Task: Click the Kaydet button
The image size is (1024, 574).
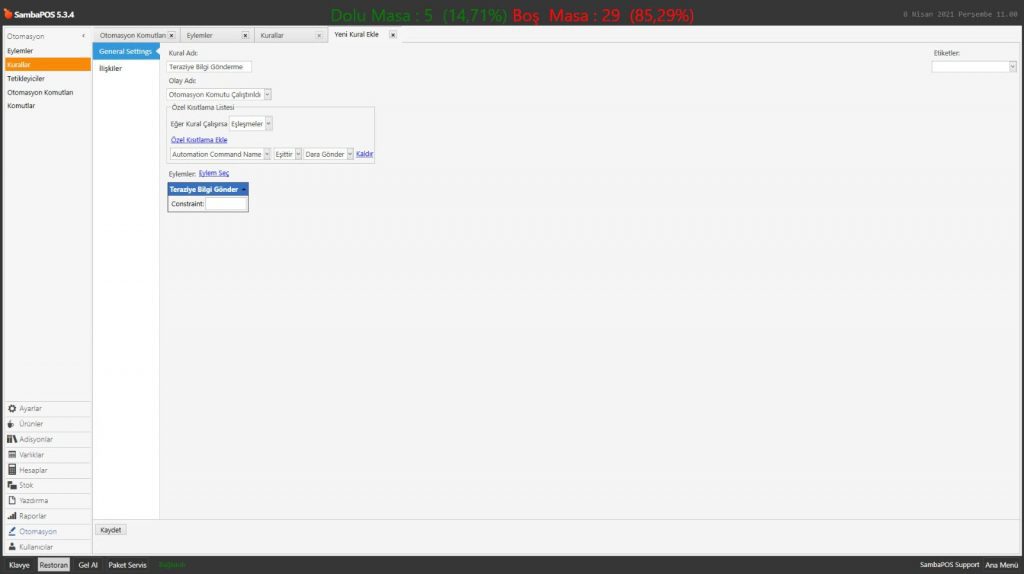Action: tap(110, 530)
